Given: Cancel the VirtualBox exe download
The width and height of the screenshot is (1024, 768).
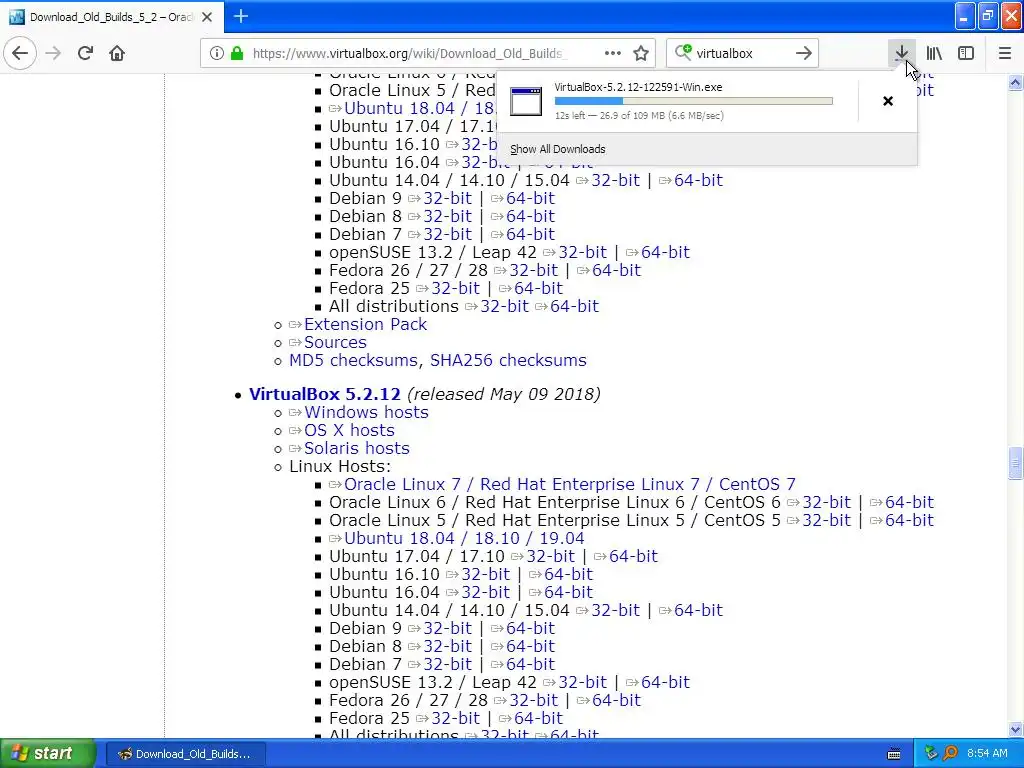Looking at the screenshot, I should tap(888, 101).
